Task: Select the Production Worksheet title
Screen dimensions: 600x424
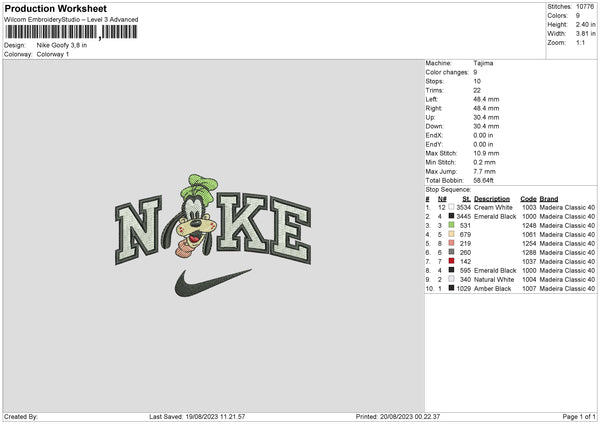Action: [55, 8]
